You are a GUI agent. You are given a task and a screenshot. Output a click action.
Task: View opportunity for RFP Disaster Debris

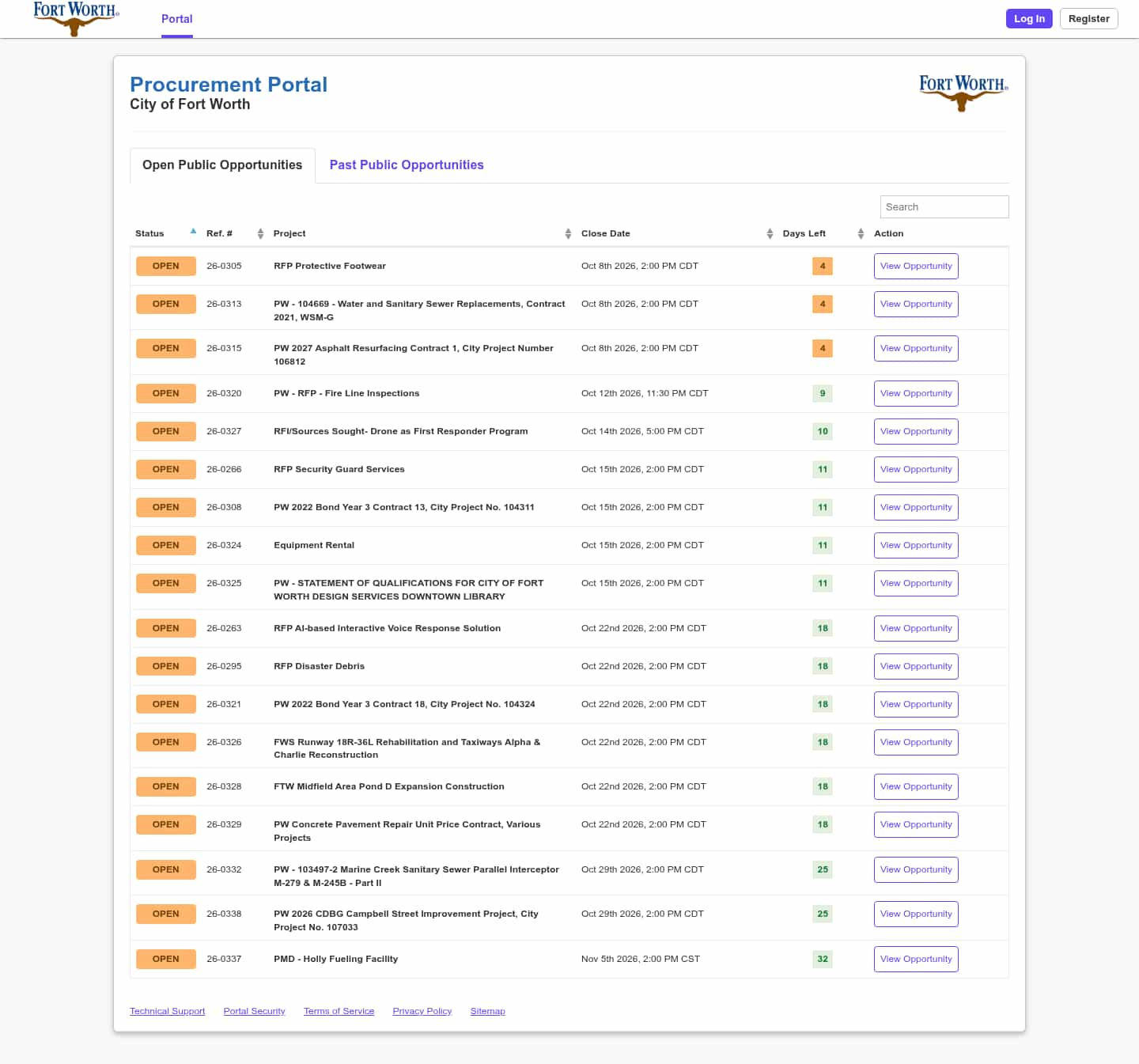tap(916, 666)
